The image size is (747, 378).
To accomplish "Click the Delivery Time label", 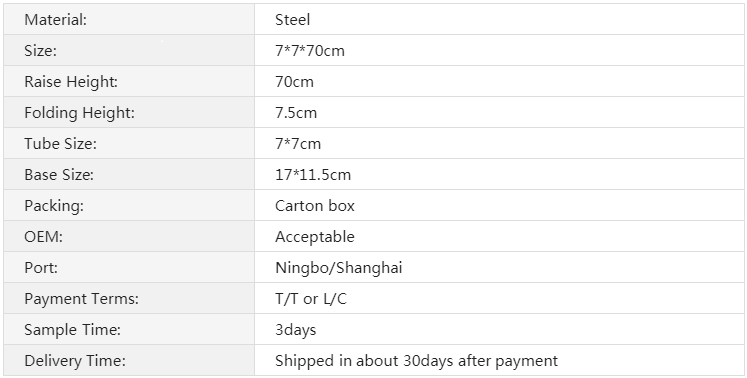I will (x=75, y=361).
